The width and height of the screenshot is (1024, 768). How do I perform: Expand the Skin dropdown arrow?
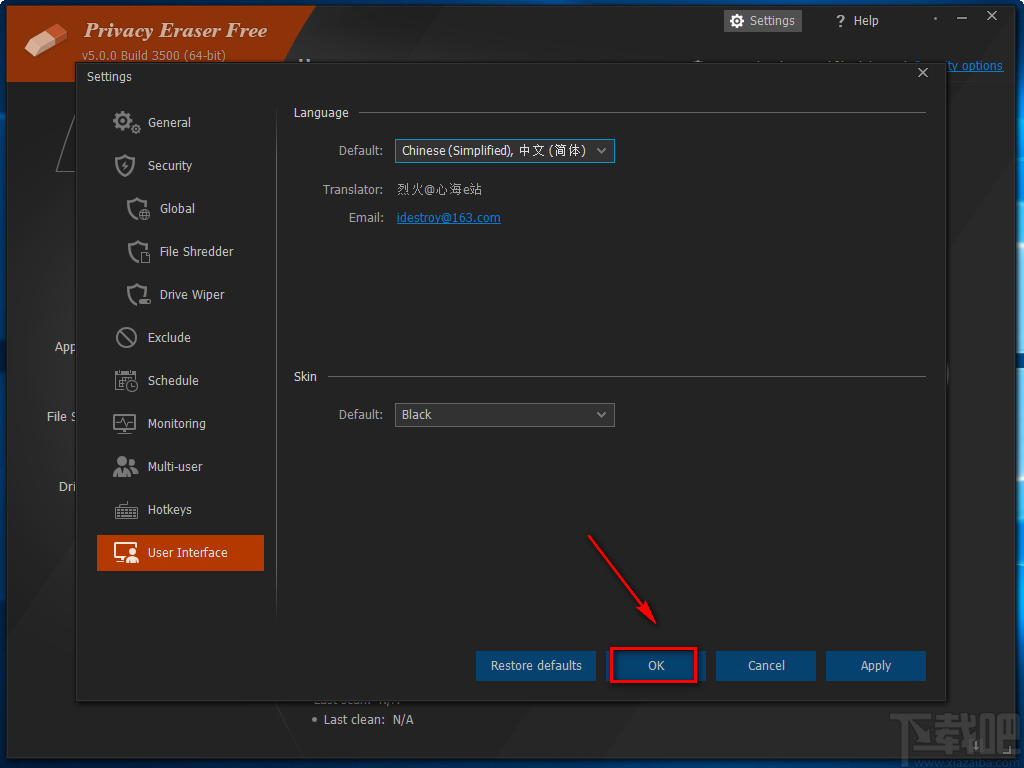tap(601, 415)
